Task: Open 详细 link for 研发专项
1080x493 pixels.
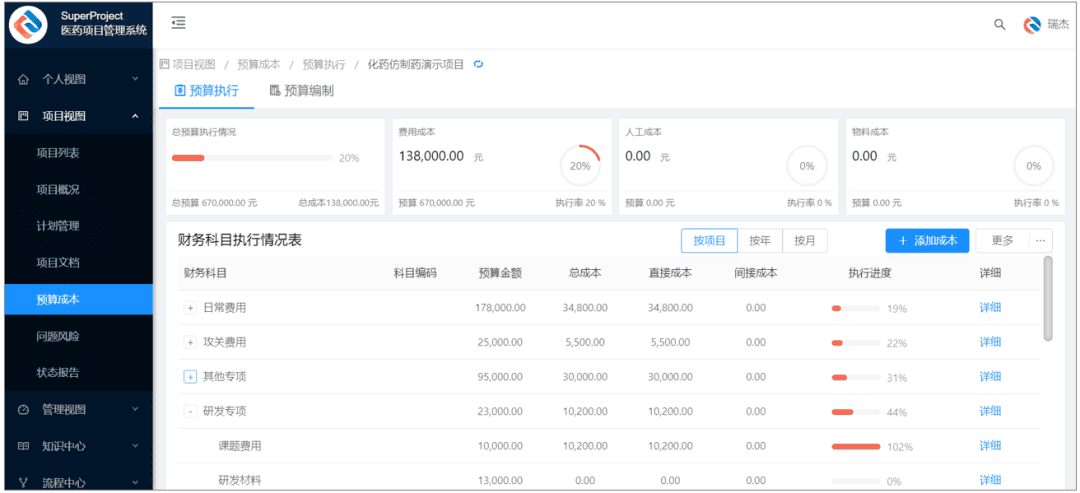Action: pyautogui.click(x=990, y=411)
